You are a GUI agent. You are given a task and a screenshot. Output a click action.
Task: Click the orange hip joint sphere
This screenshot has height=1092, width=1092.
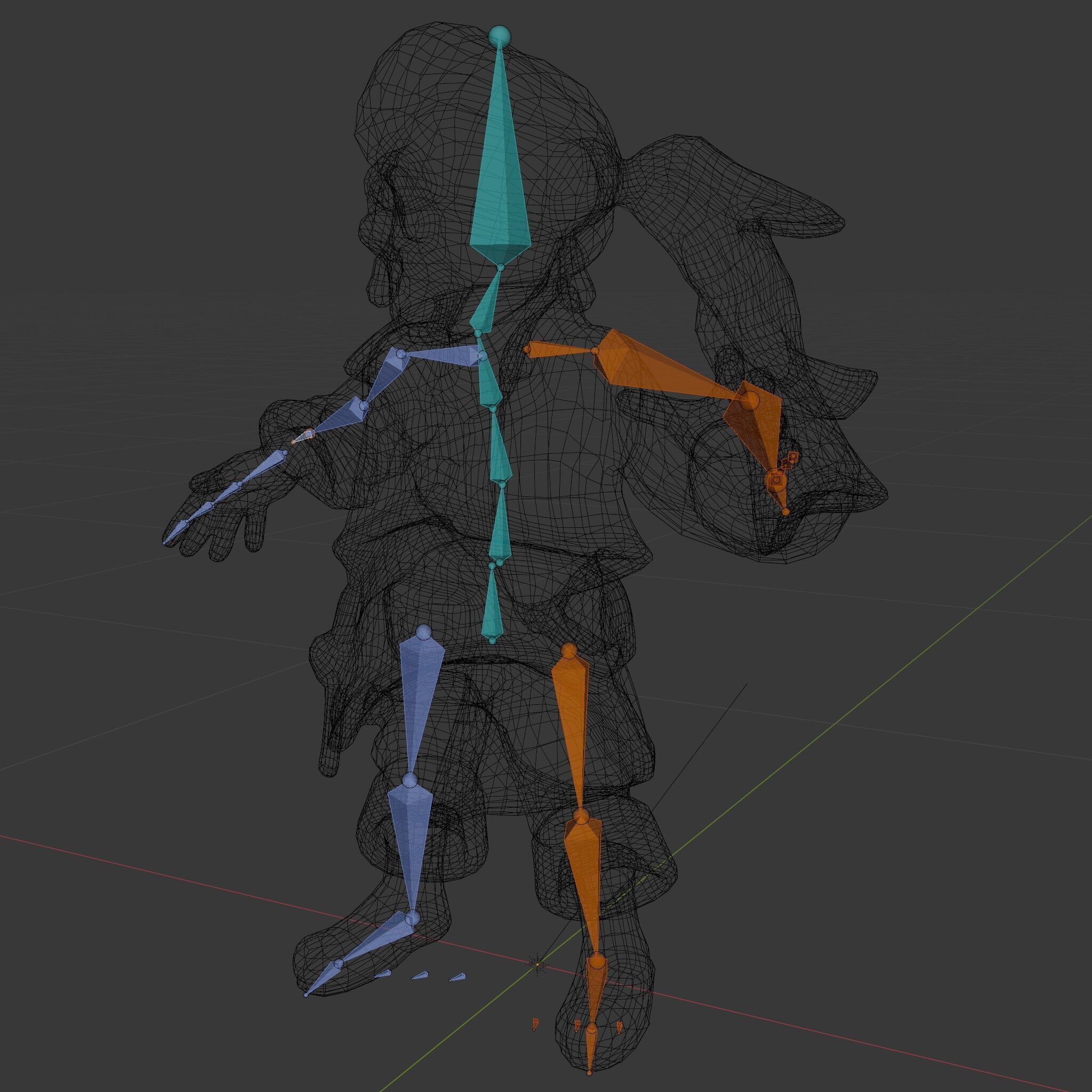(x=569, y=651)
